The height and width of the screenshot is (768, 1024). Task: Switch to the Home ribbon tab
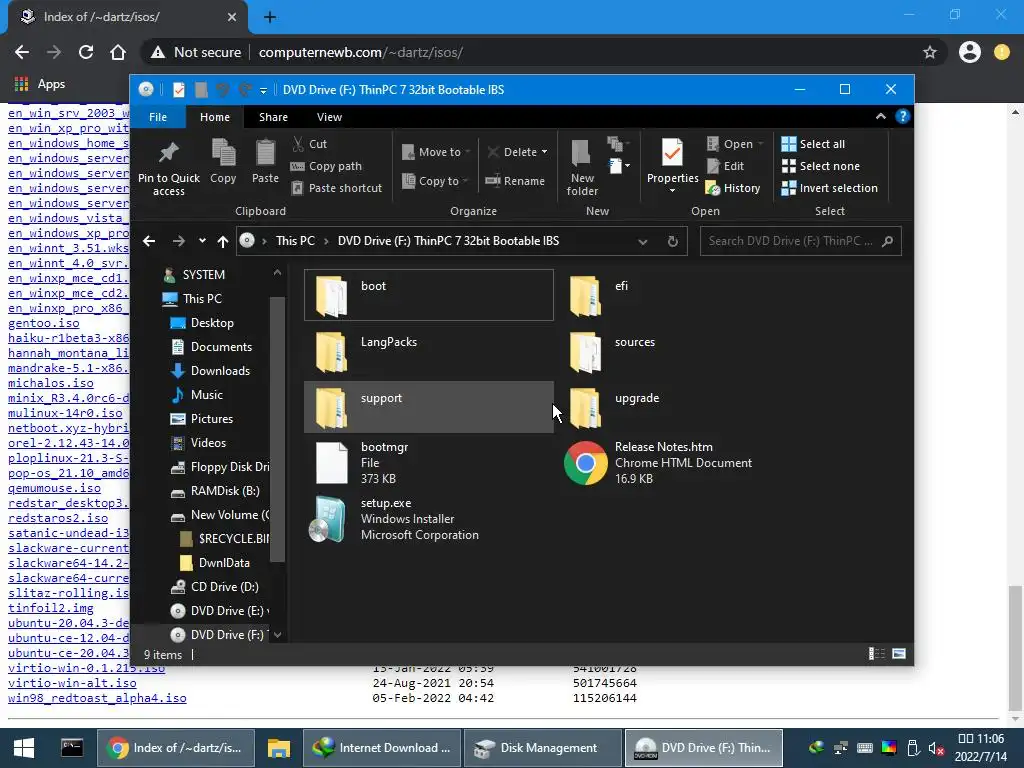(x=215, y=117)
